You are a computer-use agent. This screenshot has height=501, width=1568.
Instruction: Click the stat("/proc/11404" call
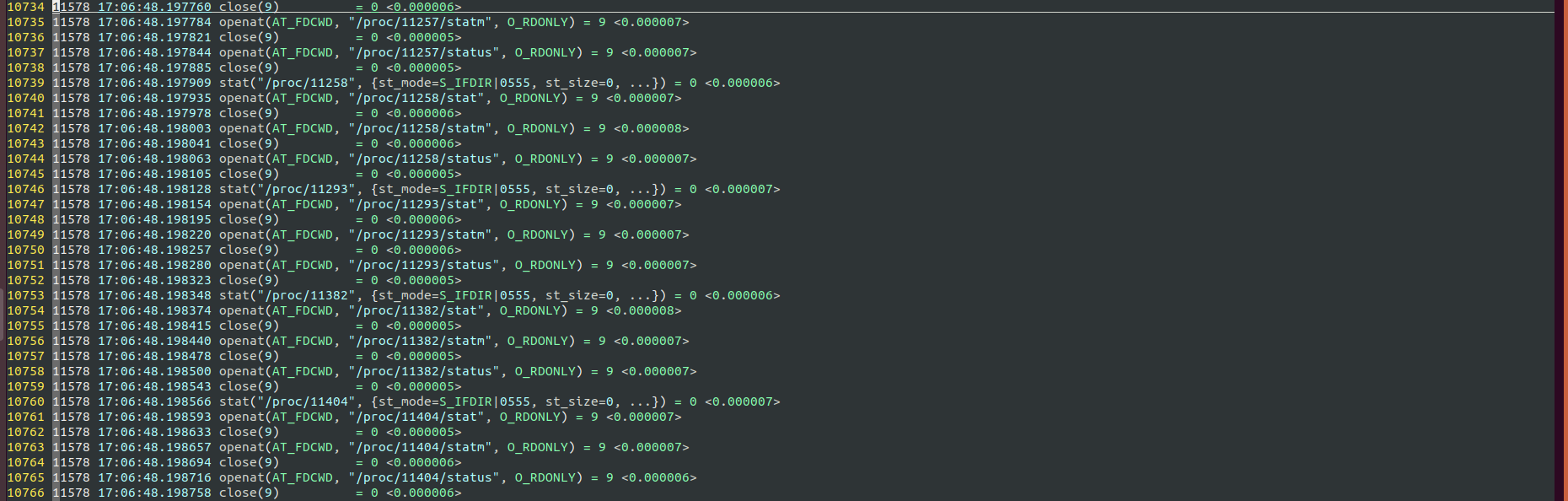pos(287,401)
